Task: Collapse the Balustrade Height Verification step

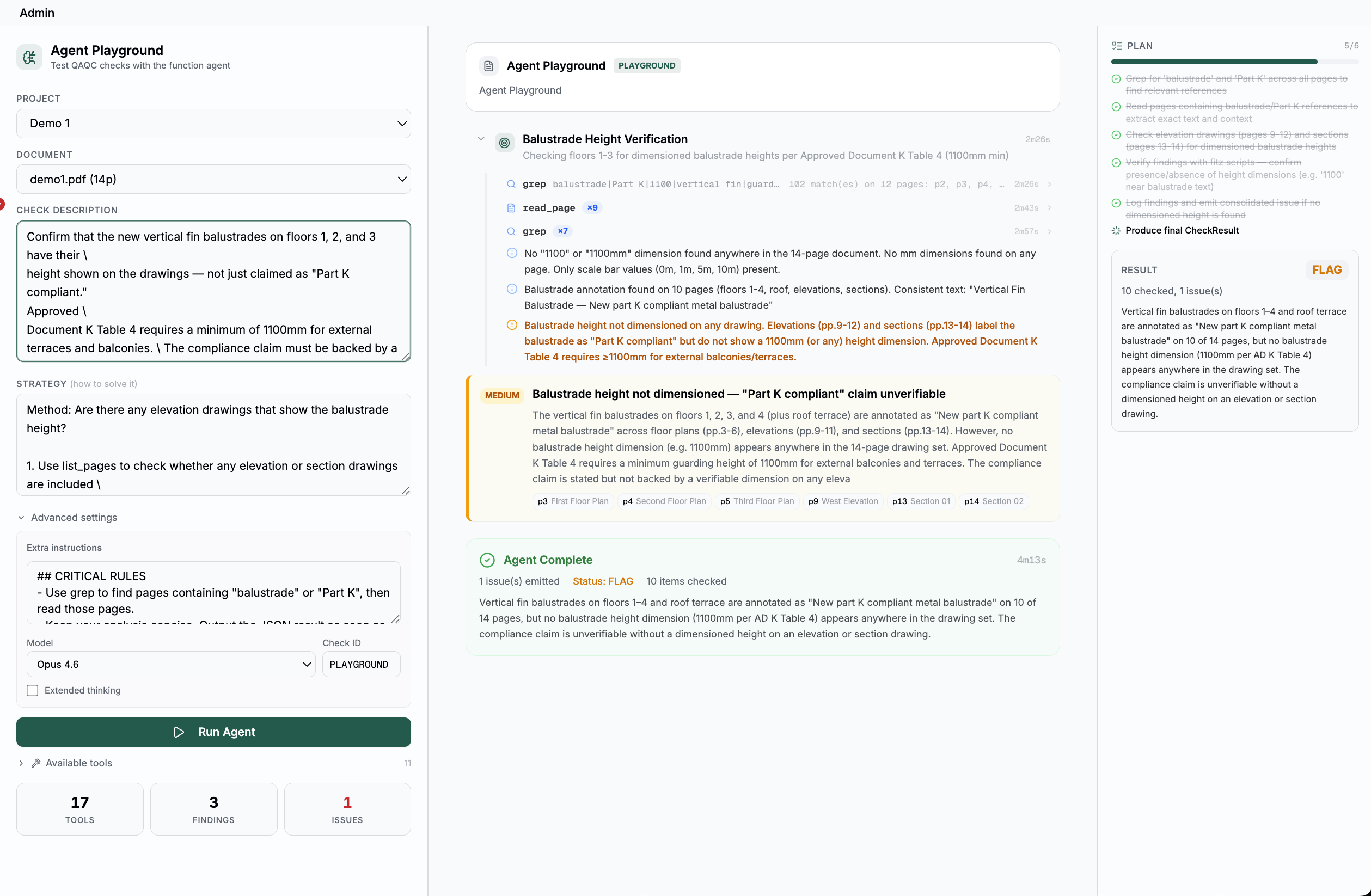Action: tap(480, 139)
